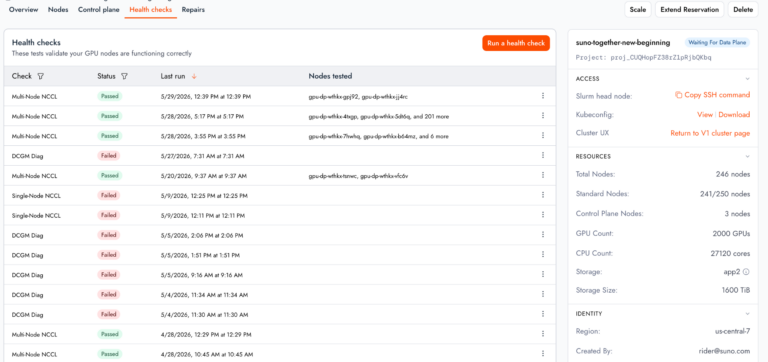Open row menu for 5/9/2026 12:25 PM Single-Node NCCL
Image resolution: width=768 pixels, height=362 pixels.
[x=543, y=195]
